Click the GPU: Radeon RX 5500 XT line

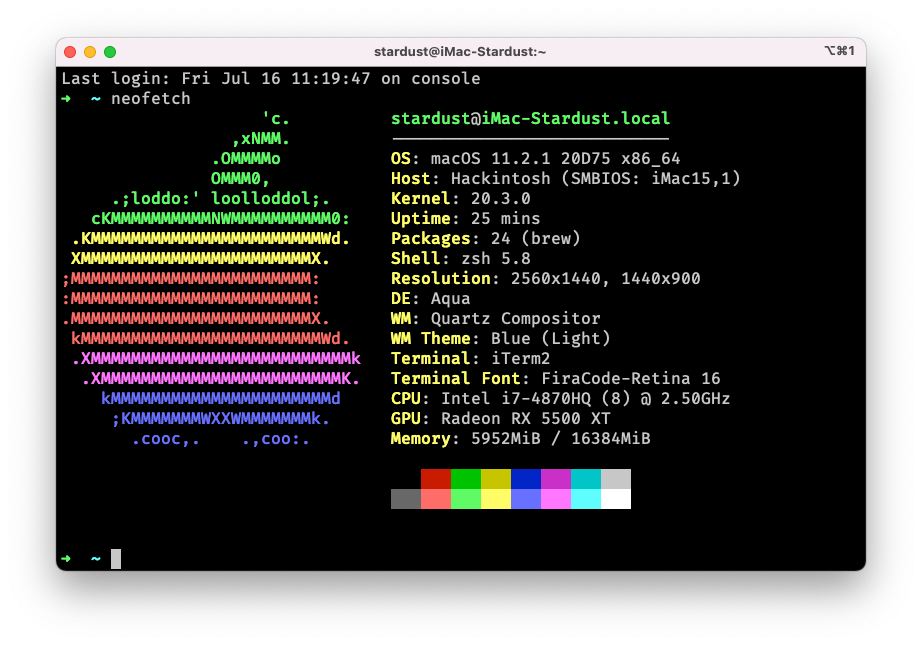coord(501,419)
